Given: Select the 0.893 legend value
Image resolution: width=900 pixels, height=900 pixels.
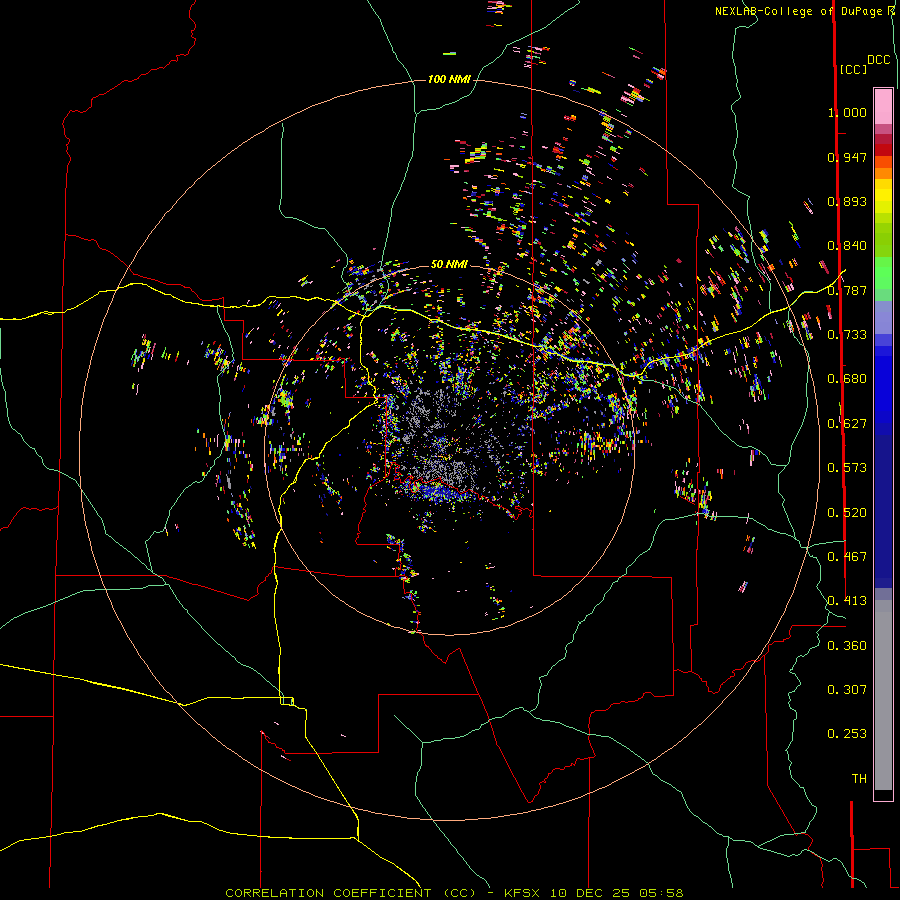Looking at the screenshot, I should point(847,201).
